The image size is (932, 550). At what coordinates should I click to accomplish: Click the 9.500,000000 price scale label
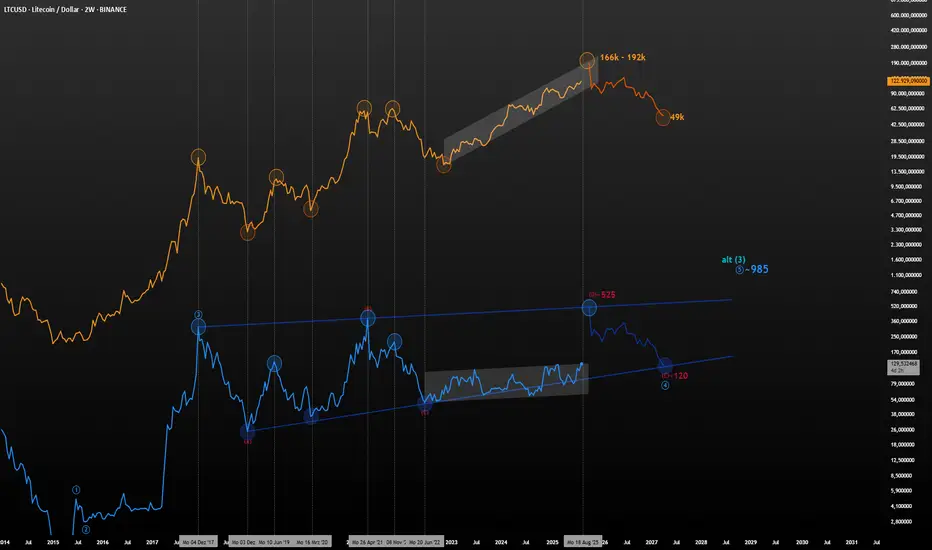(906, 186)
